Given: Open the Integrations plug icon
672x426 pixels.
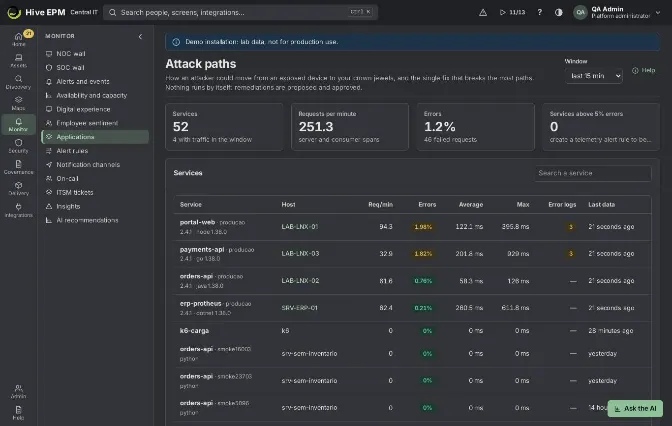Looking at the screenshot, I should coord(18,210).
